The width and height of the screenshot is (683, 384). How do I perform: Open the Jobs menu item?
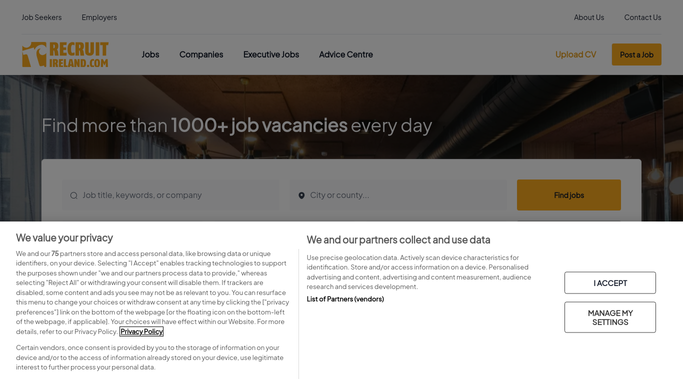150,54
